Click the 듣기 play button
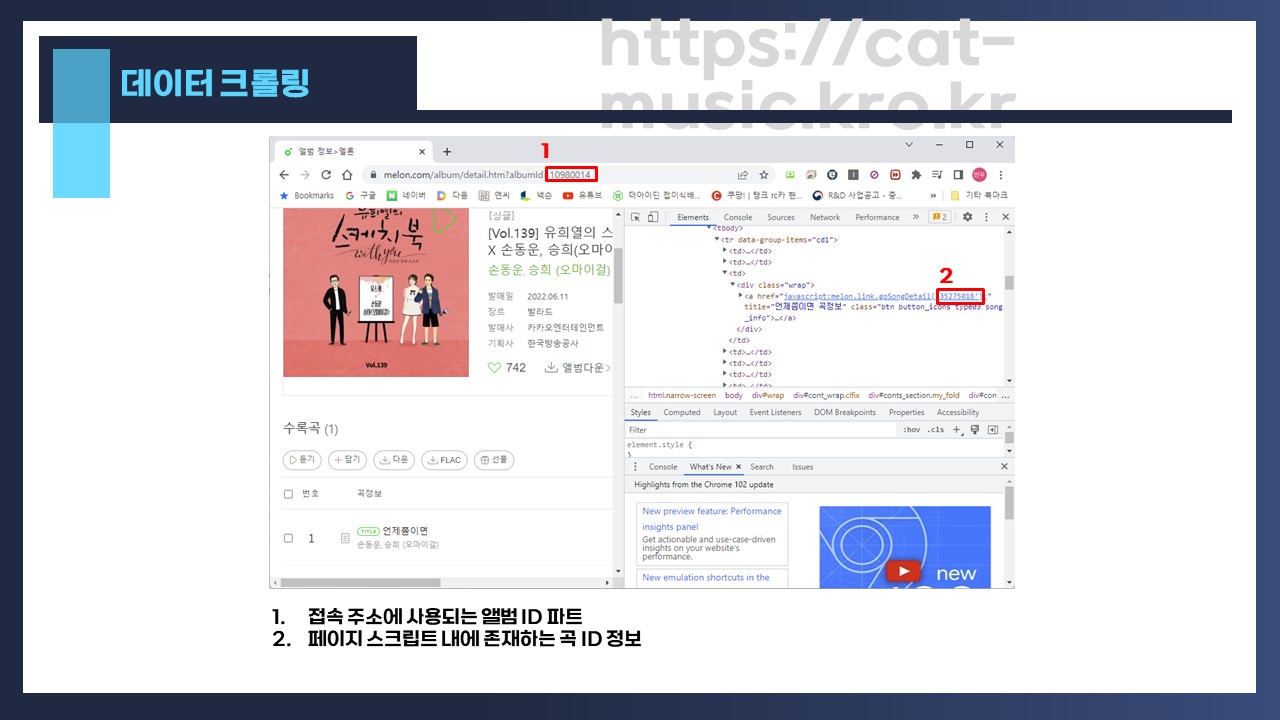Viewport: 1280px width, 720px height. (x=303, y=460)
